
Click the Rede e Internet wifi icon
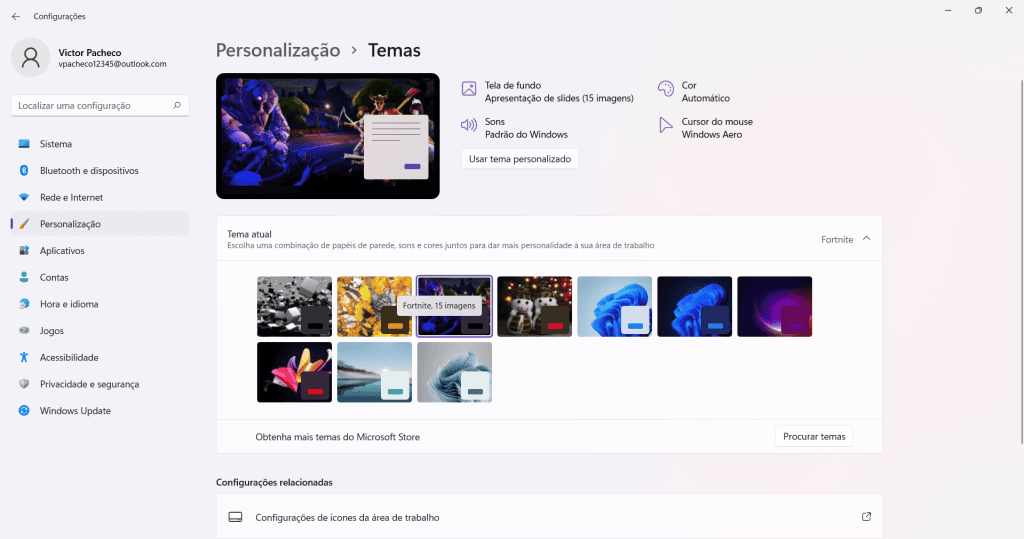pyautogui.click(x=24, y=197)
